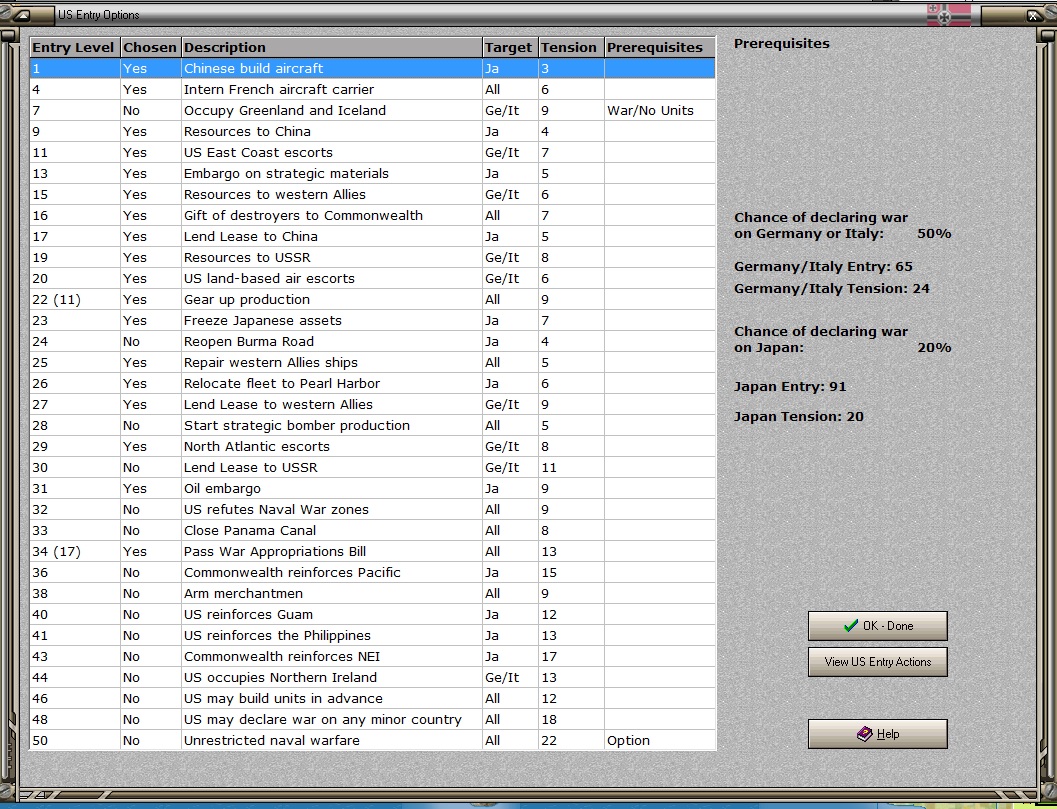1057x809 pixels.
Task: Select US reinforces the Philippines
Action: point(372,635)
